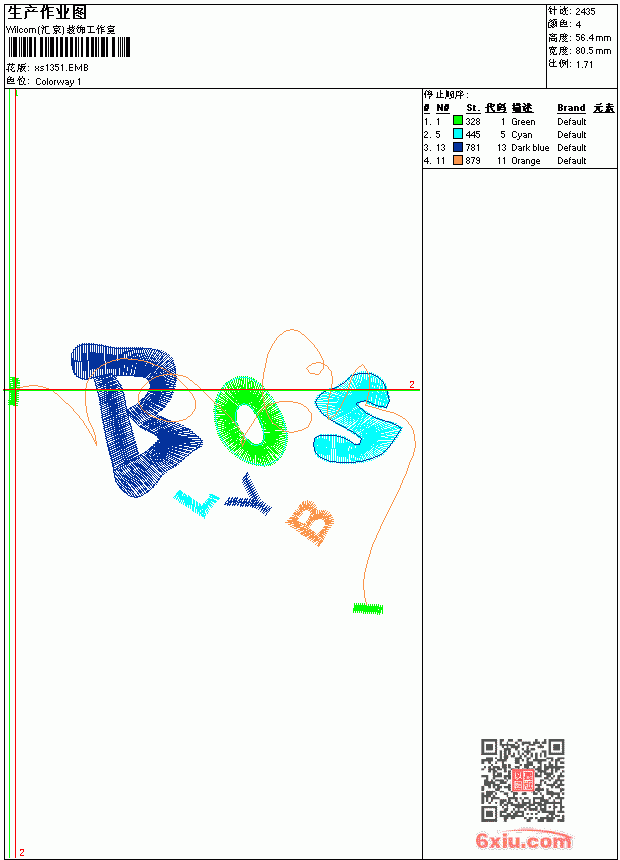Click stitch count '879' in the Orange row
620x860 pixels.
(x=473, y=161)
